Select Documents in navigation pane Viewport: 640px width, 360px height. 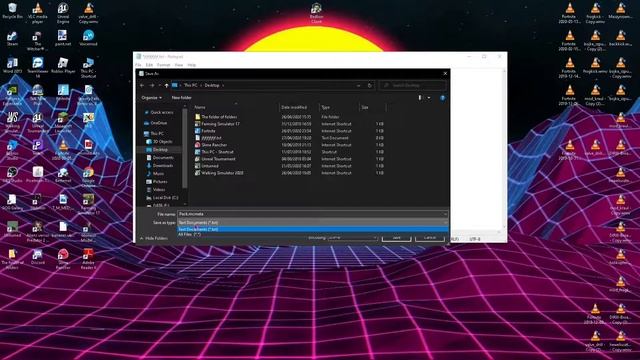click(163, 158)
